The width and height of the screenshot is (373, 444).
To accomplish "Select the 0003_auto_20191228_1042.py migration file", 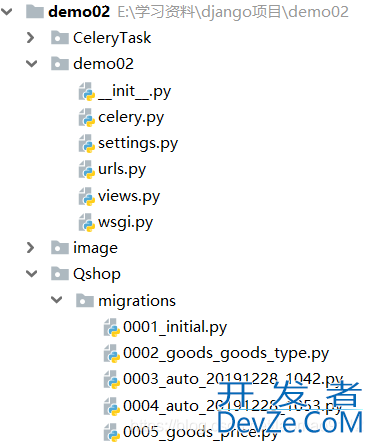I will coord(233,380).
